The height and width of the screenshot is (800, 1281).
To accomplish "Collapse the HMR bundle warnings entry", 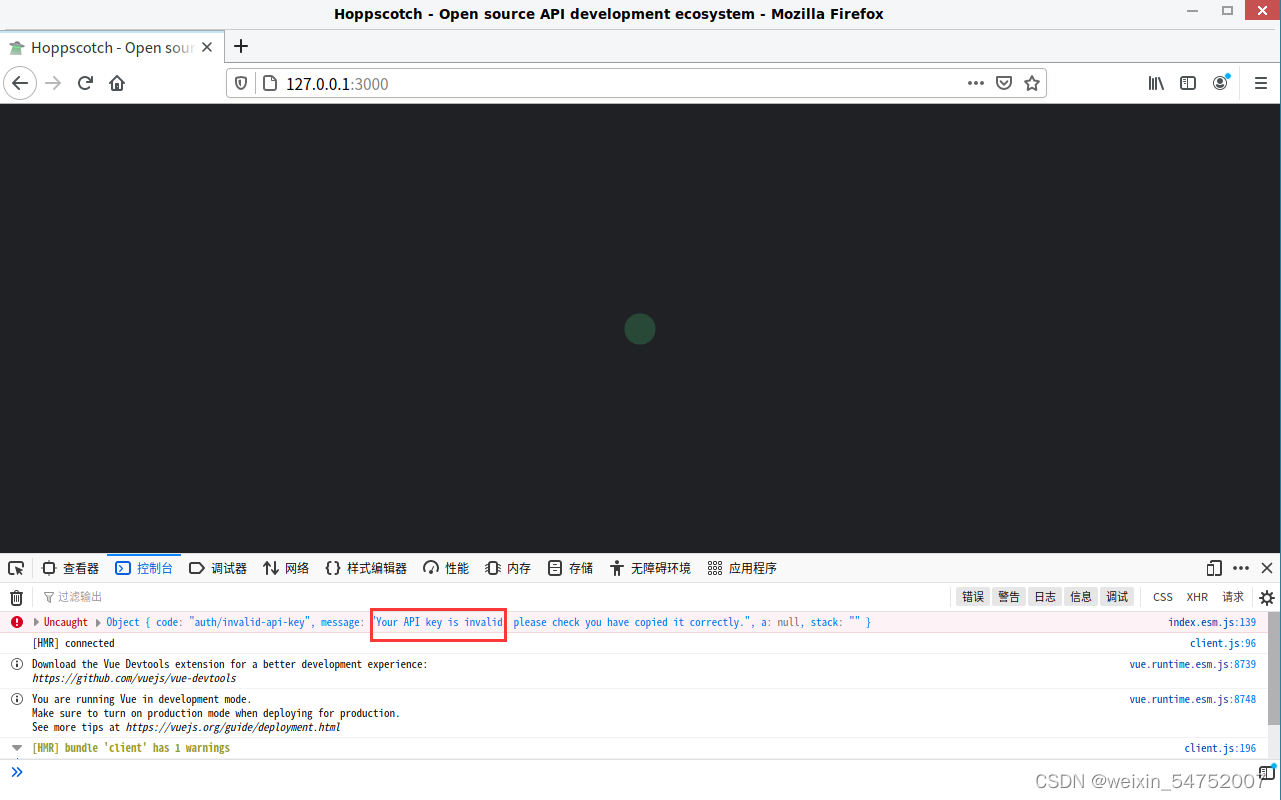I will pyautogui.click(x=16, y=747).
